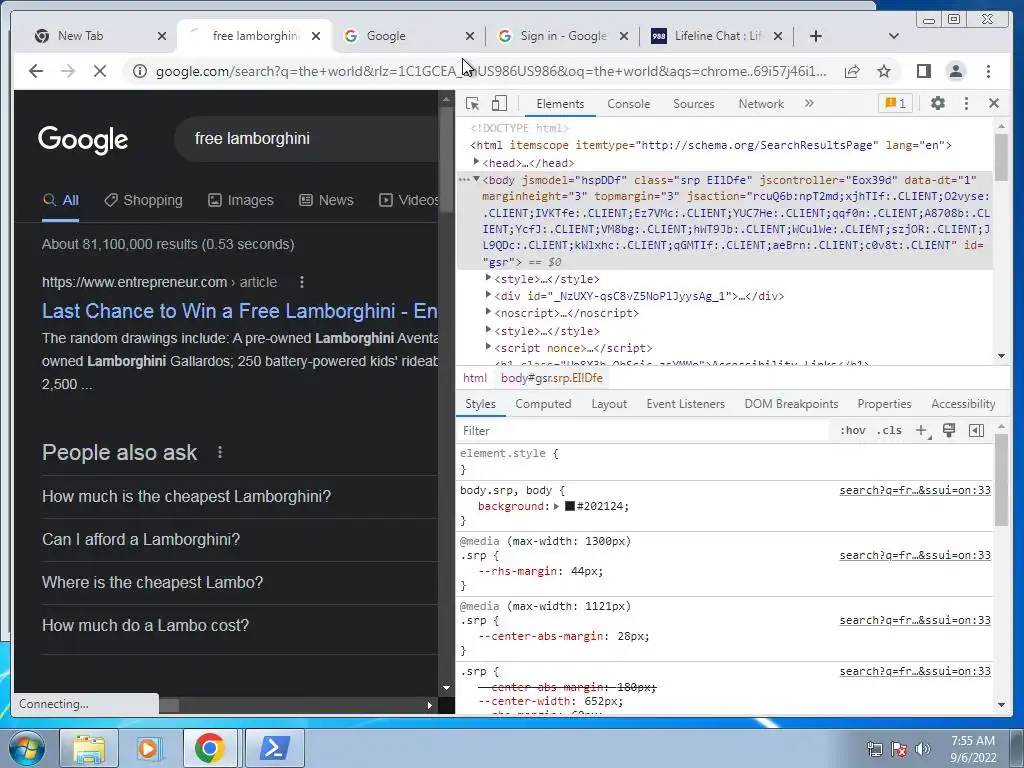Expand the first style element

pos(488,278)
